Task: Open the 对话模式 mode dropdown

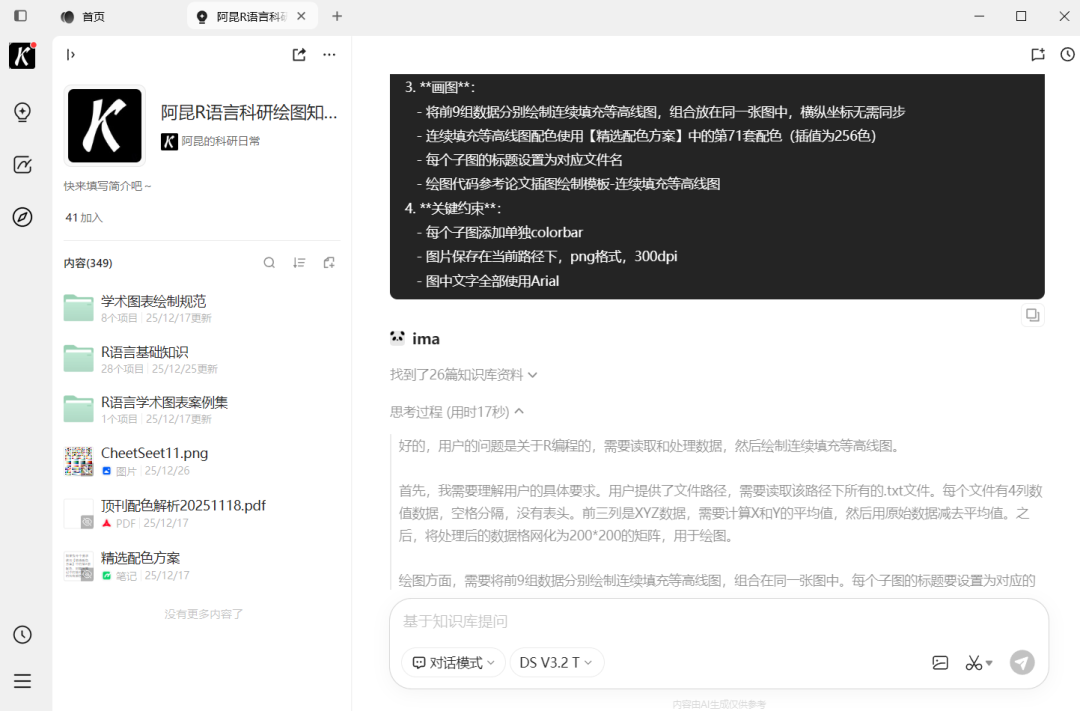Action: coord(453,663)
